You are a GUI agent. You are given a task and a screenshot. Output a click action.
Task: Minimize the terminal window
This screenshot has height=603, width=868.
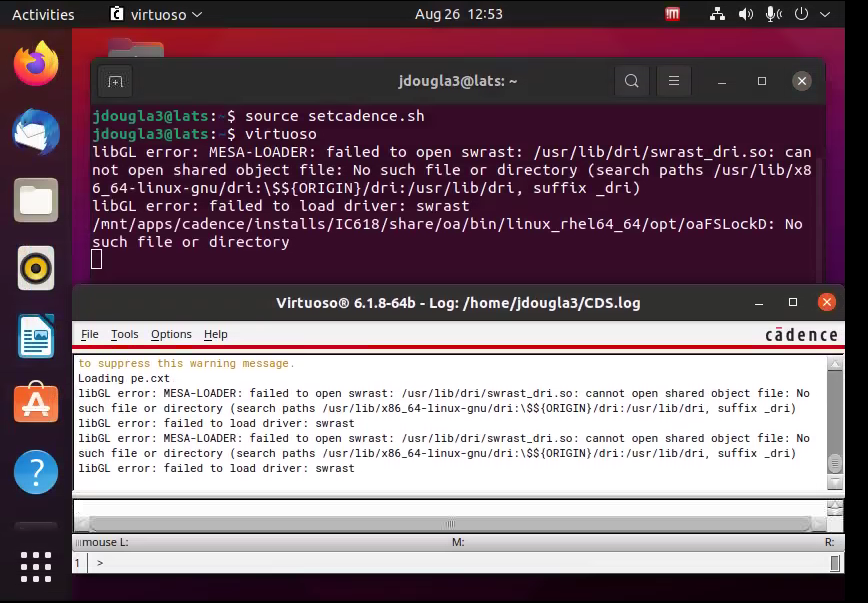click(x=722, y=81)
